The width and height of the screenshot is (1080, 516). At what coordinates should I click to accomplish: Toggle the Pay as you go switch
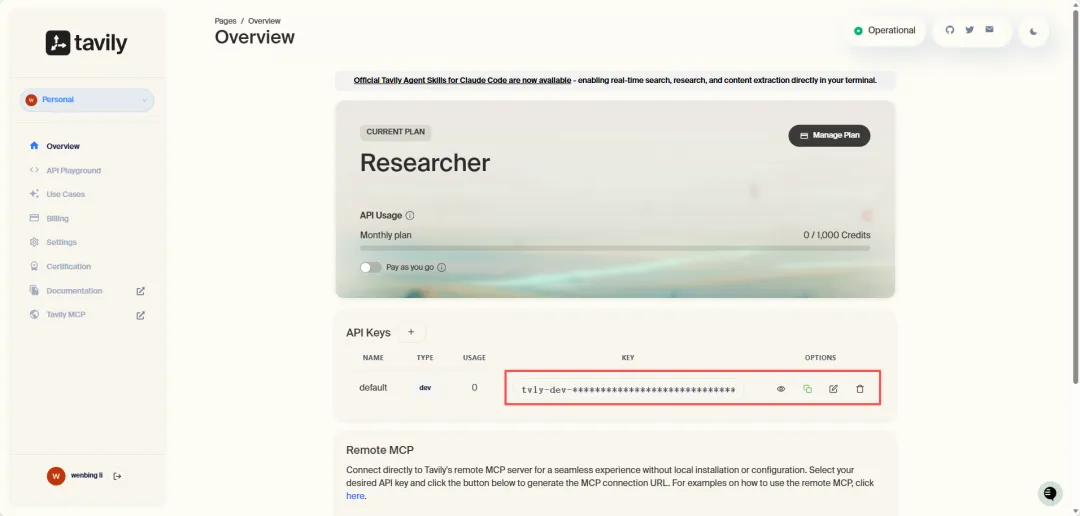coord(371,267)
